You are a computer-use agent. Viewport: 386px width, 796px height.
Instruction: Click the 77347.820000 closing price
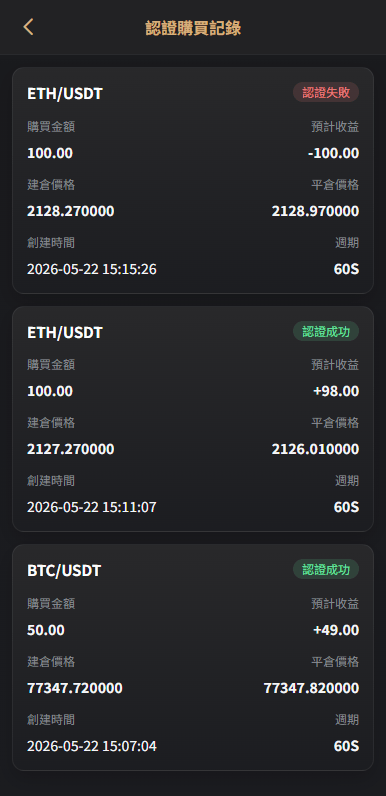(x=311, y=688)
